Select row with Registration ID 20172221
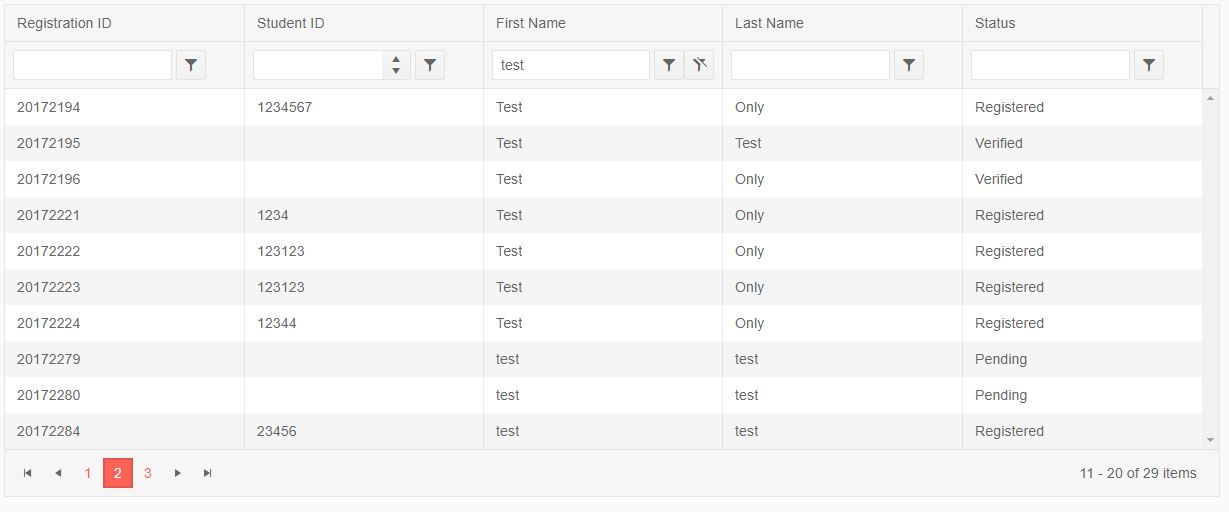 click(x=48, y=215)
